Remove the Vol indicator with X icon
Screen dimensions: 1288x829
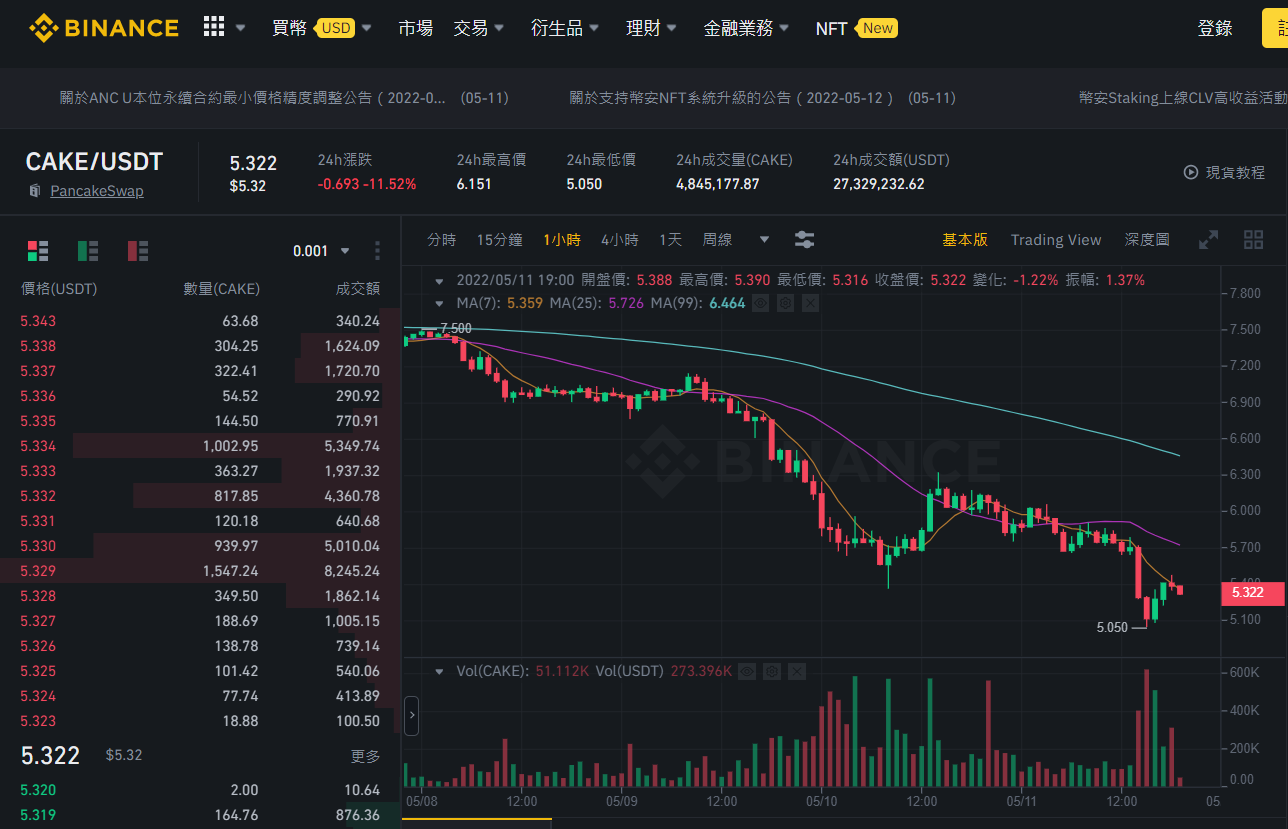pos(796,671)
